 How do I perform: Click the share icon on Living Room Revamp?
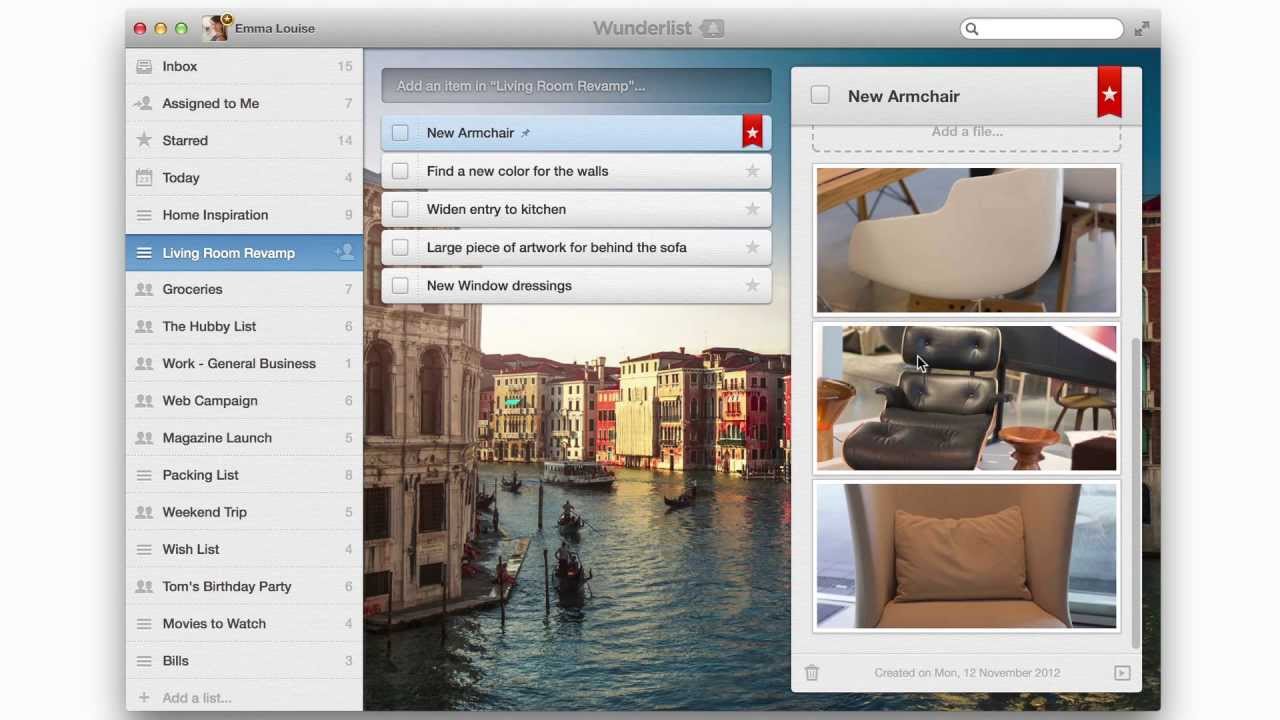click(x=345, y=253)
